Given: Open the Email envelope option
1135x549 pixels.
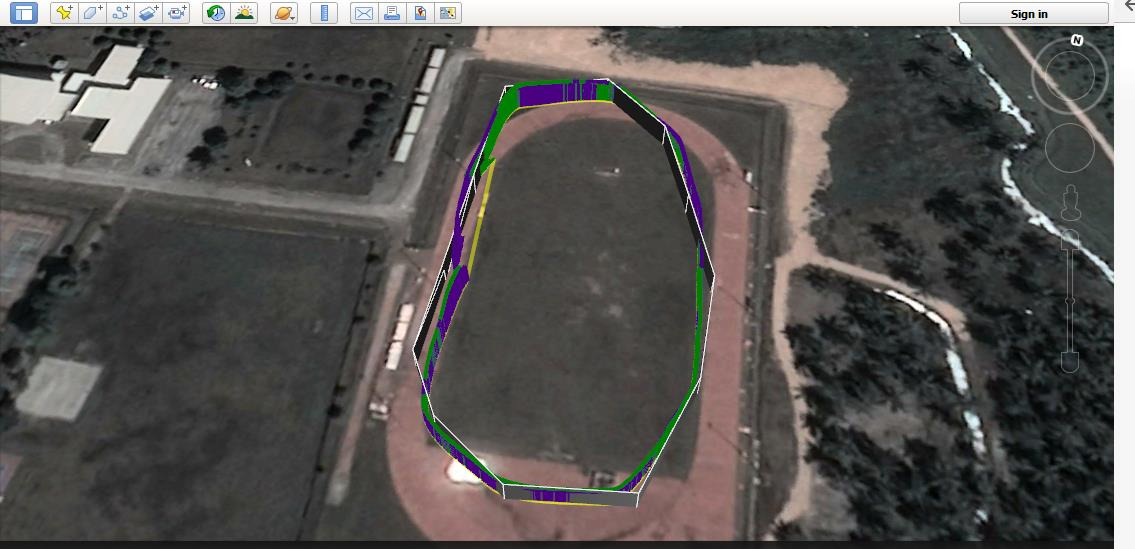Looking at the screenshot, I should coord(364,13).
